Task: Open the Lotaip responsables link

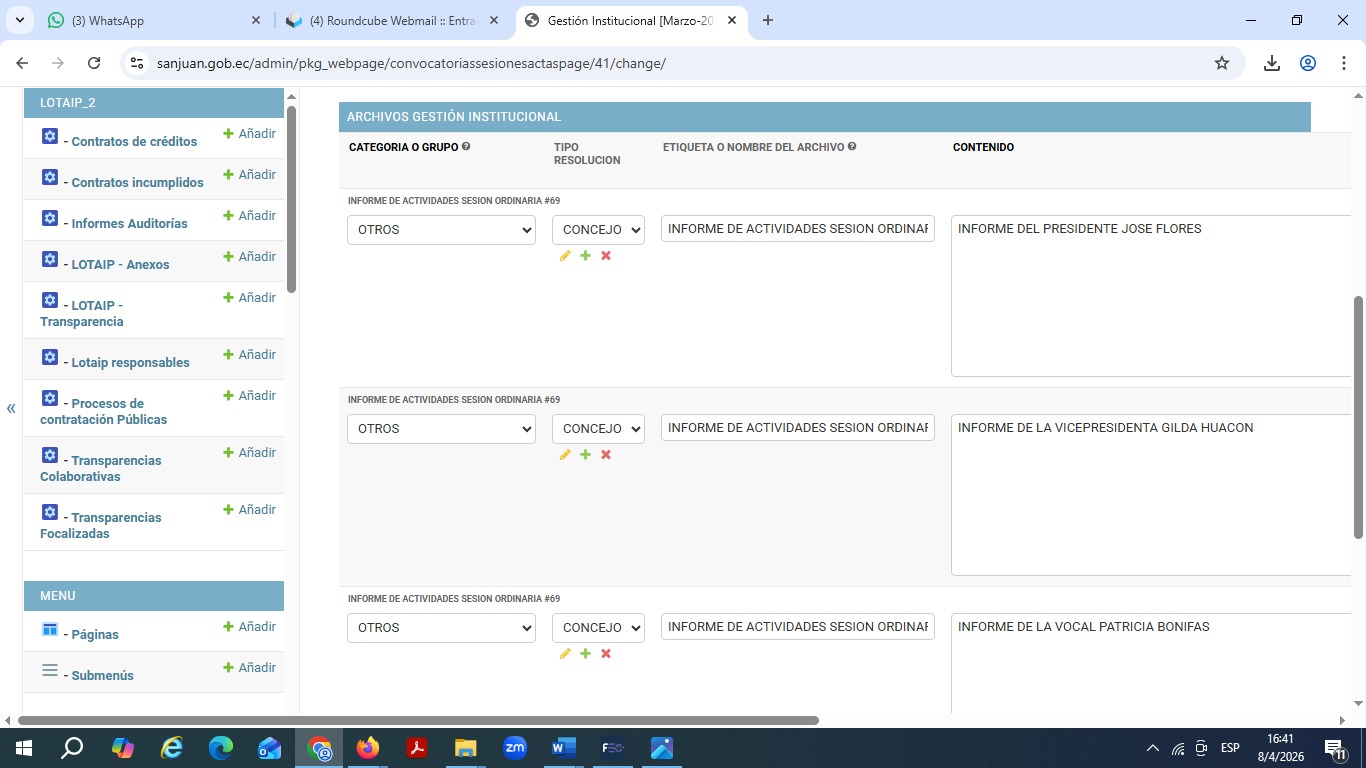Action: (130, 363)
